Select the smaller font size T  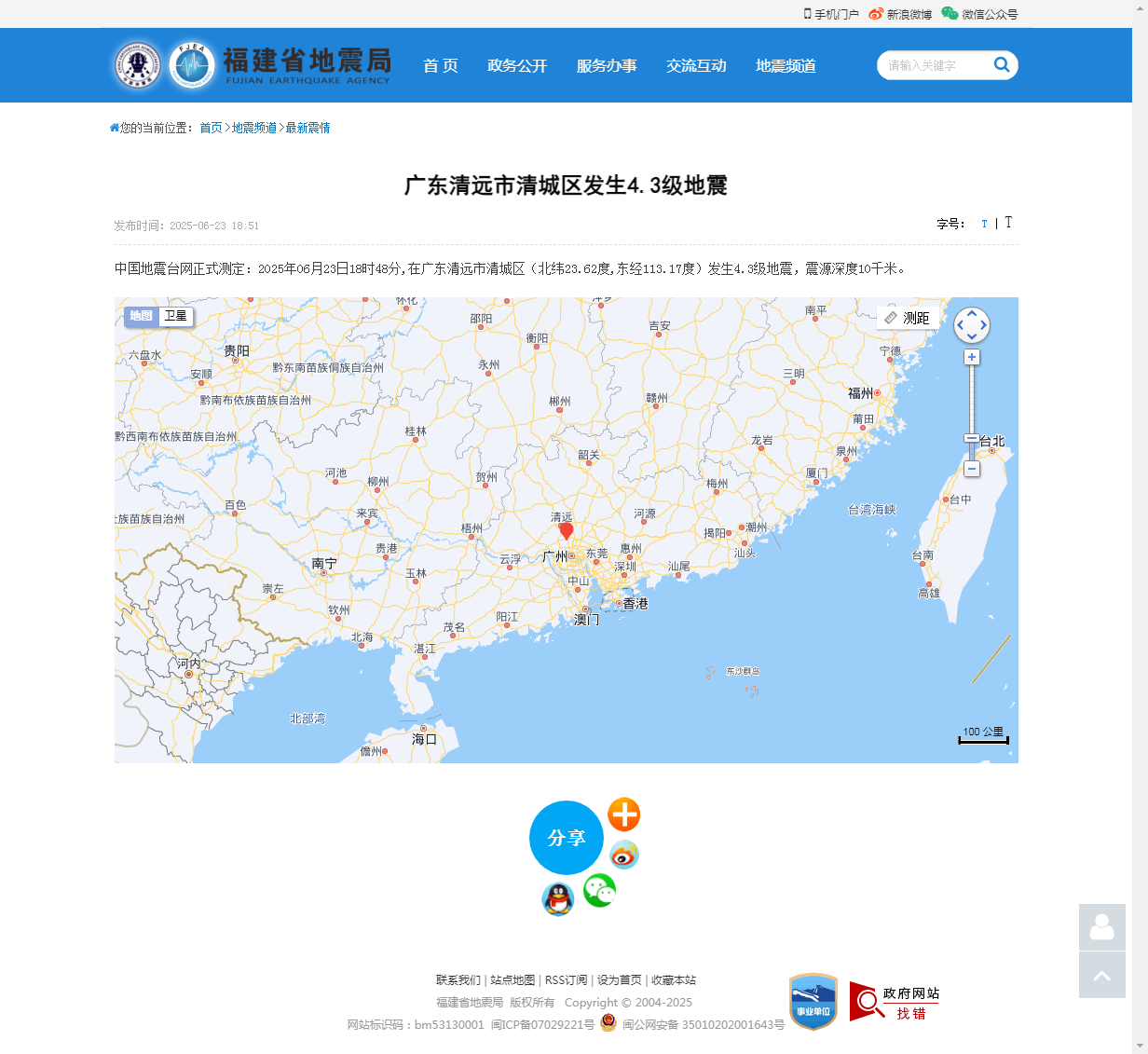point(984,224)
